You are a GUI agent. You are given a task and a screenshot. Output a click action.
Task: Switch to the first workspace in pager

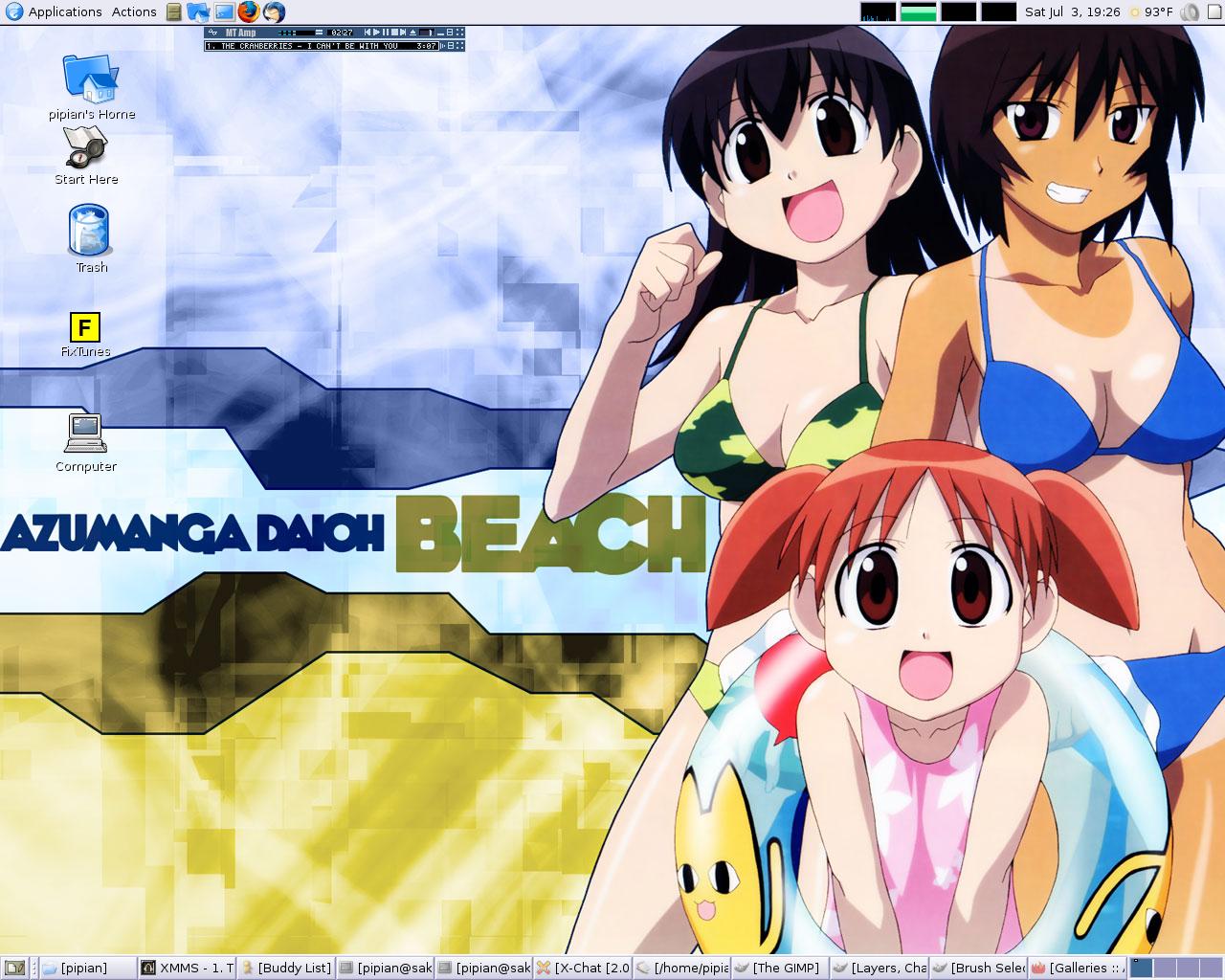tap(1142, 968)
